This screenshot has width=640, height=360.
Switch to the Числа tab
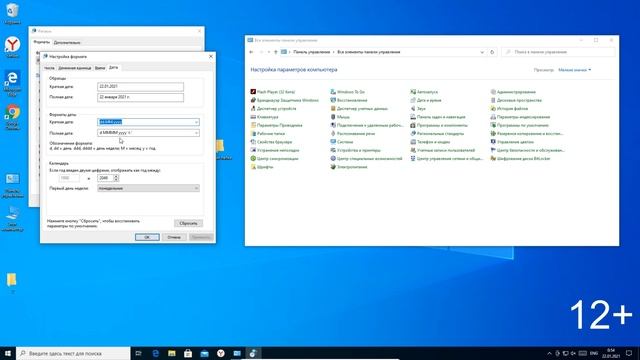point(49,68)
